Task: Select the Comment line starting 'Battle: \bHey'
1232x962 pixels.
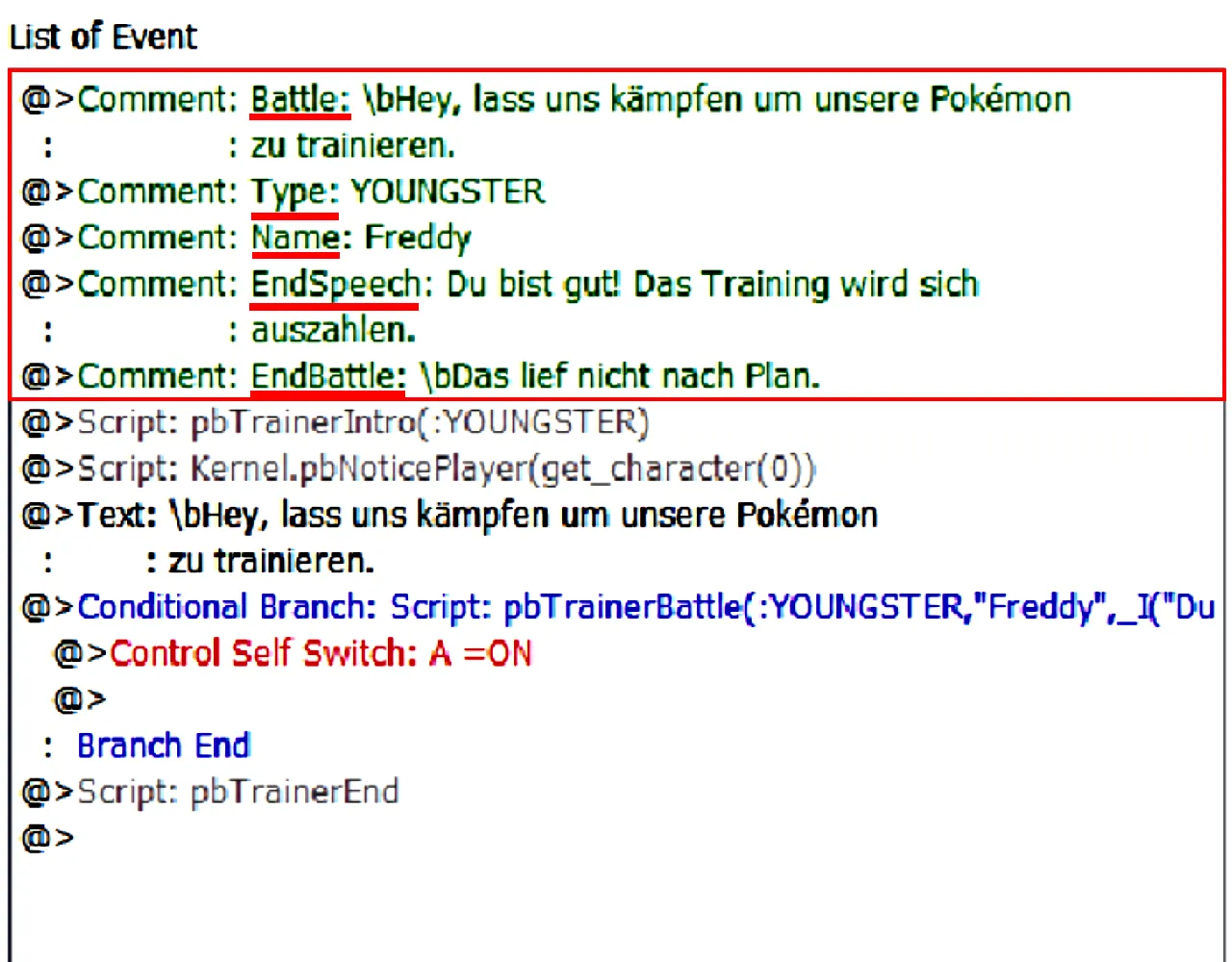Action: [546, 100]
